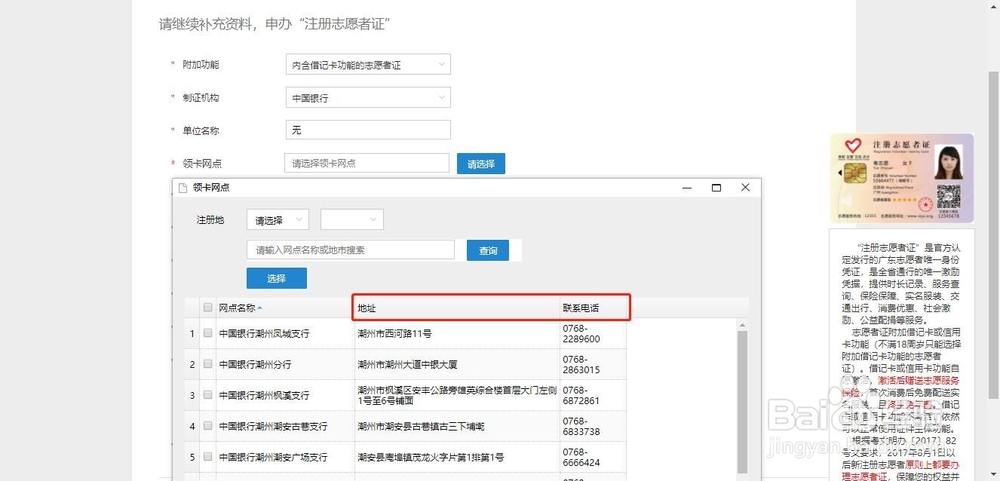
Task: Click phone number 0768-2289600
Action: 581,334
